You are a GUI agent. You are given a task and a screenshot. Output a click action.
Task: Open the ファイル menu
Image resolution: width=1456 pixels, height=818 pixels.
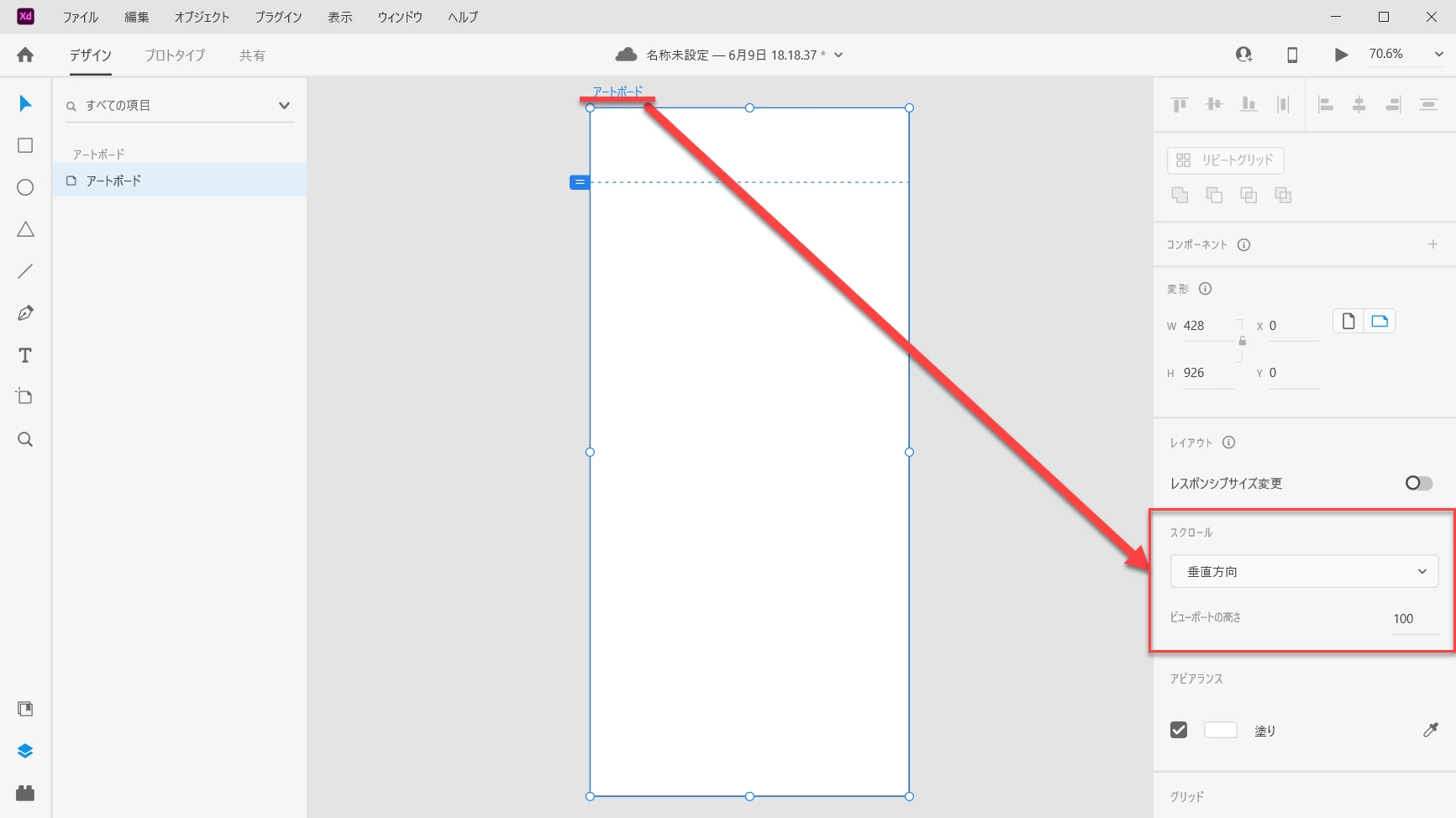click(81, 17)
